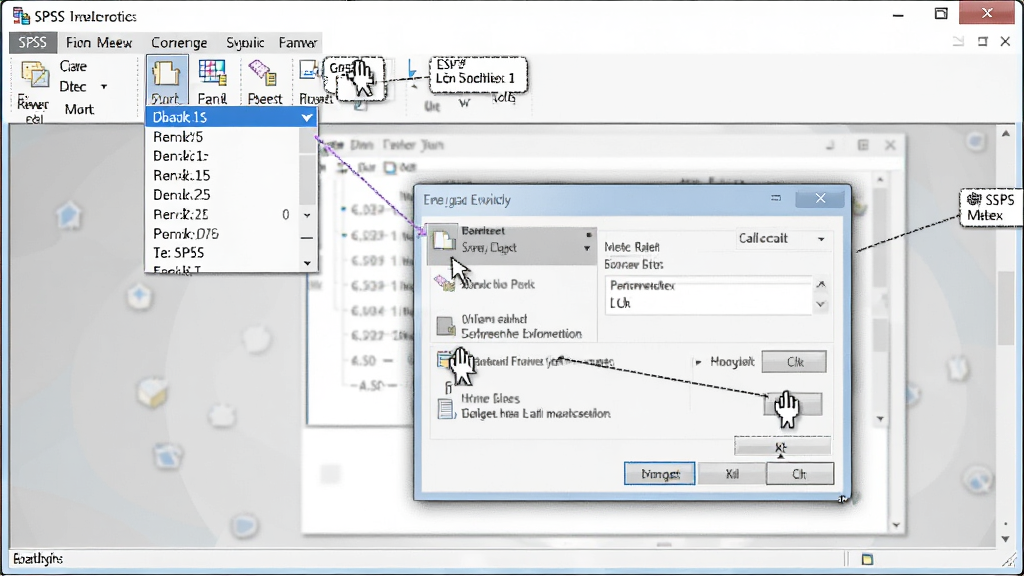Image resolution: width=1024 pixels, height=576 pixels.
Task: Select the Hrme Blees entry text
Action: point(536,406)
